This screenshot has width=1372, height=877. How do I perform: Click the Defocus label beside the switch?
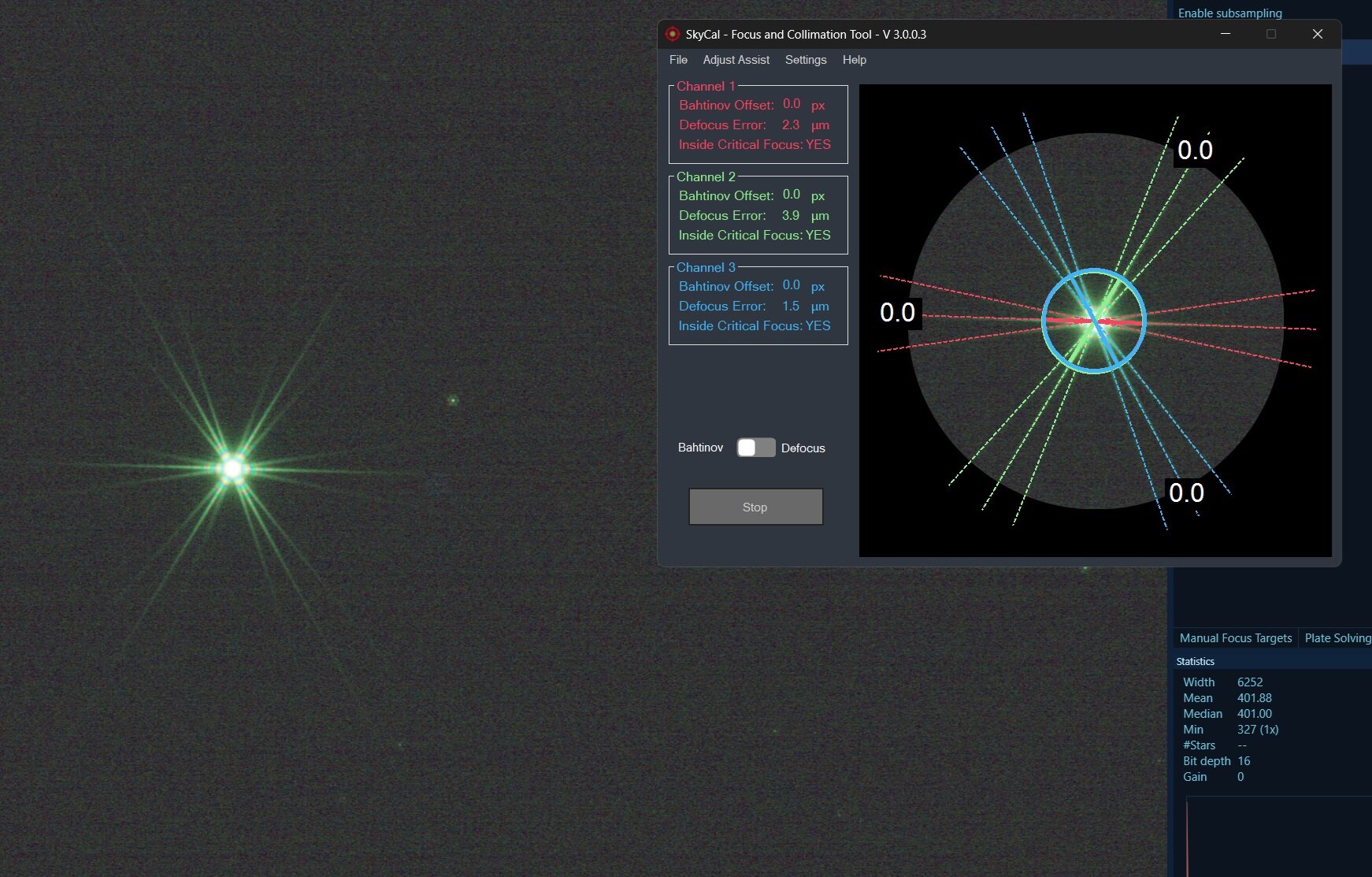[x=803, y=448]
